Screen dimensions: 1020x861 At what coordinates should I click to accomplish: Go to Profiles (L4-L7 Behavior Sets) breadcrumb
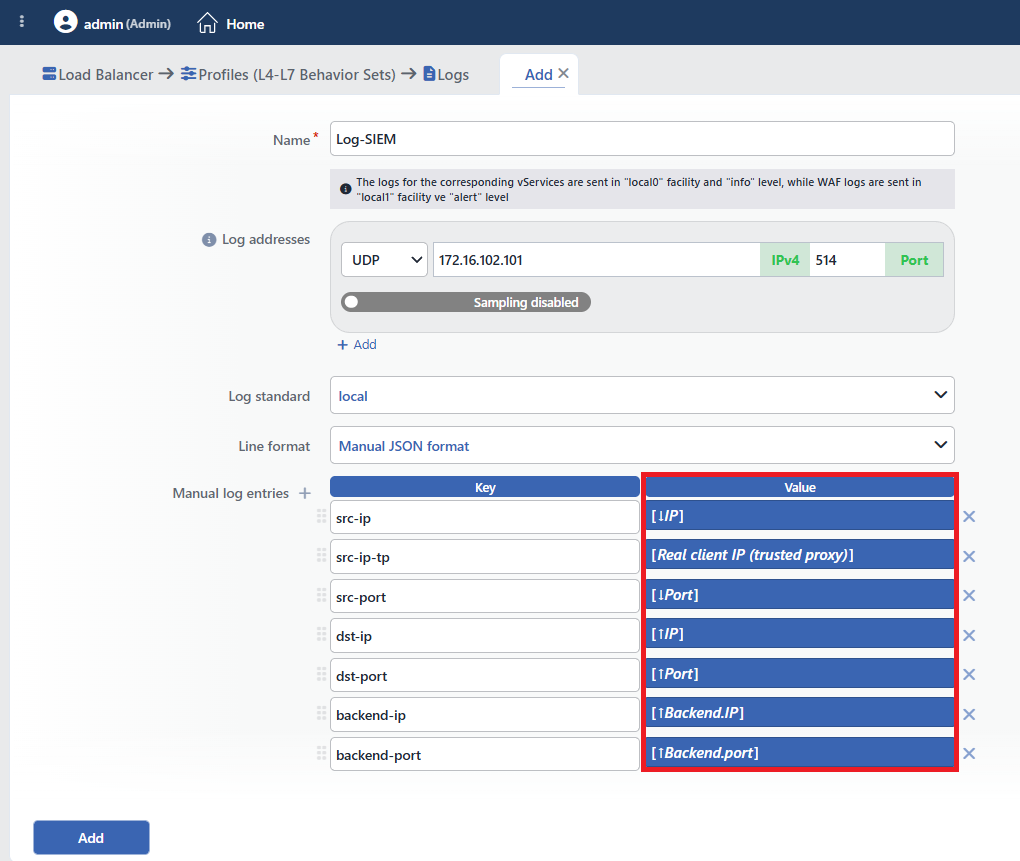coord(297,75)
